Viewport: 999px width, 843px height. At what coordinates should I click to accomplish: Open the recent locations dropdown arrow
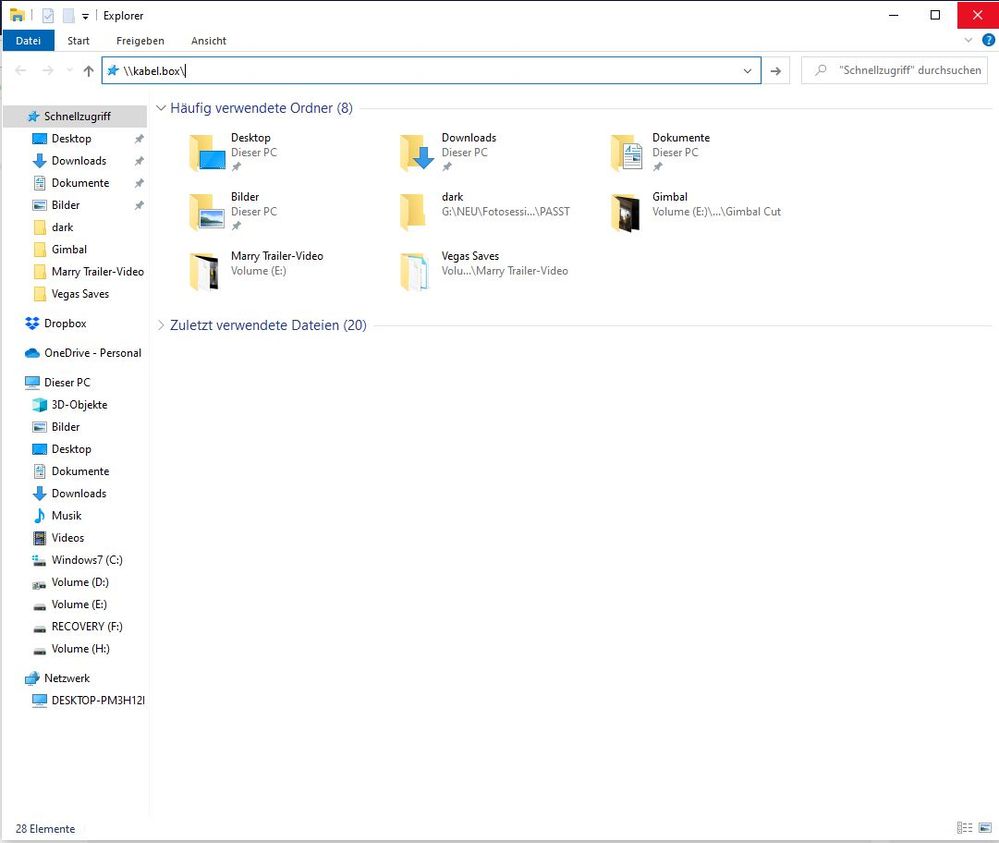point(69,71)
